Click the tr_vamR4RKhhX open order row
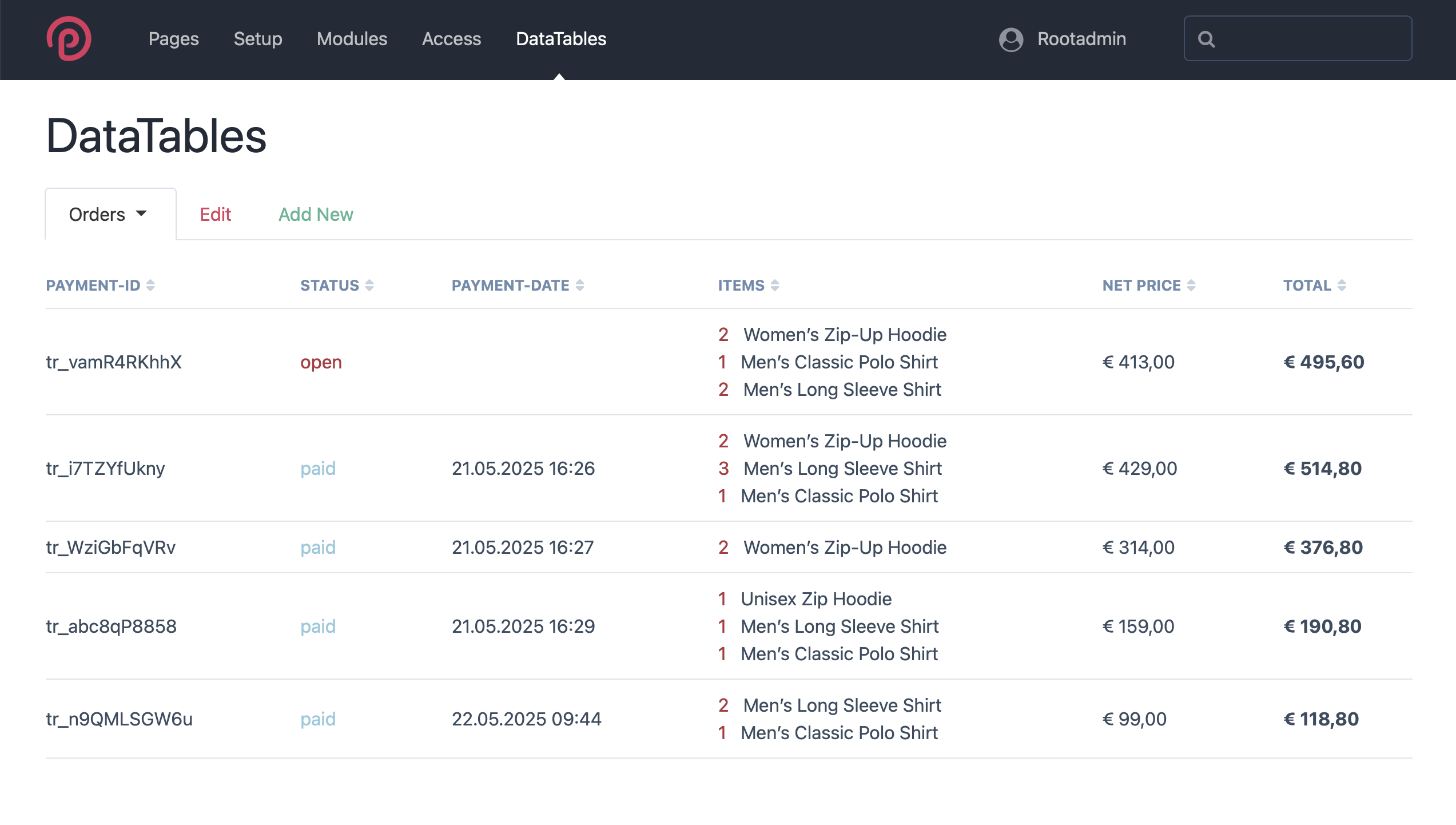 click(114, 362)
